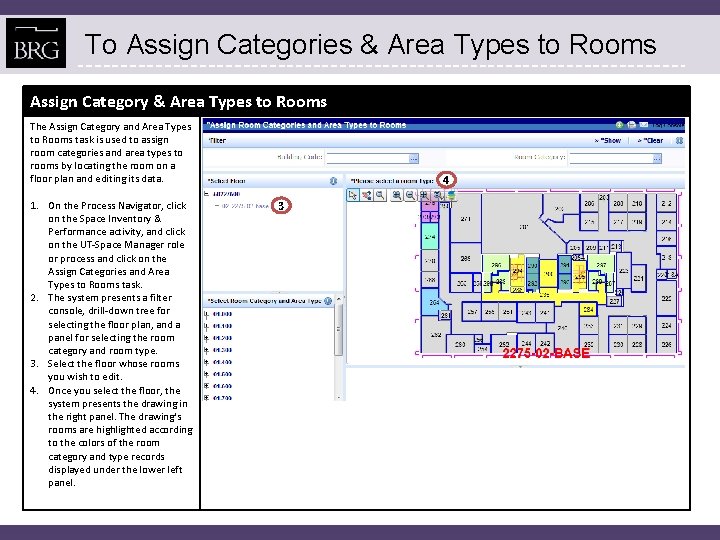Select room 282 on the floor plan
Screen dimensions: 720x540
tap(532, 283)
